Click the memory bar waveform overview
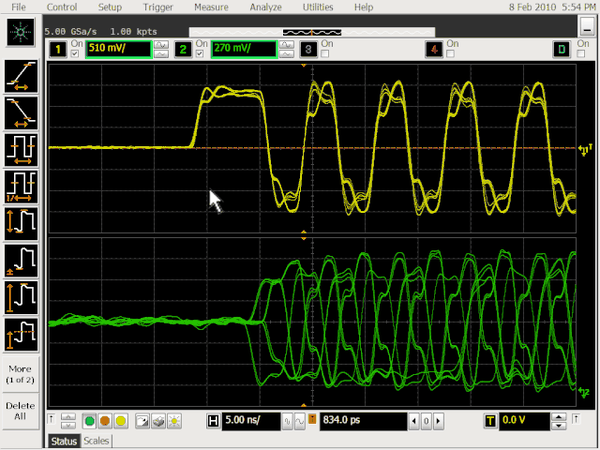 click(x=312, y=32)
